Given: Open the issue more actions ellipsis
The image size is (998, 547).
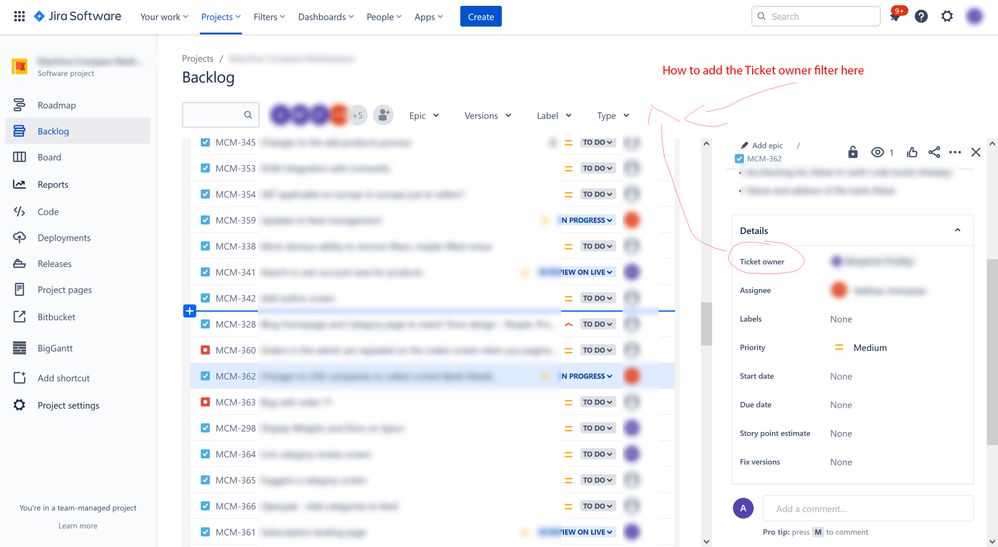Looking at the screenshot, I should tap(955, 152).
